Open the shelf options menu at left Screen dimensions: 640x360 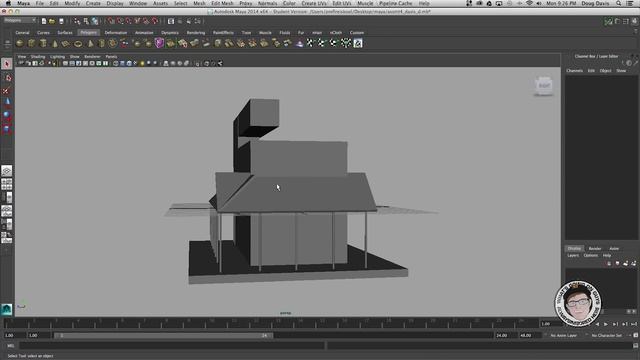click(x=7, y=45)
